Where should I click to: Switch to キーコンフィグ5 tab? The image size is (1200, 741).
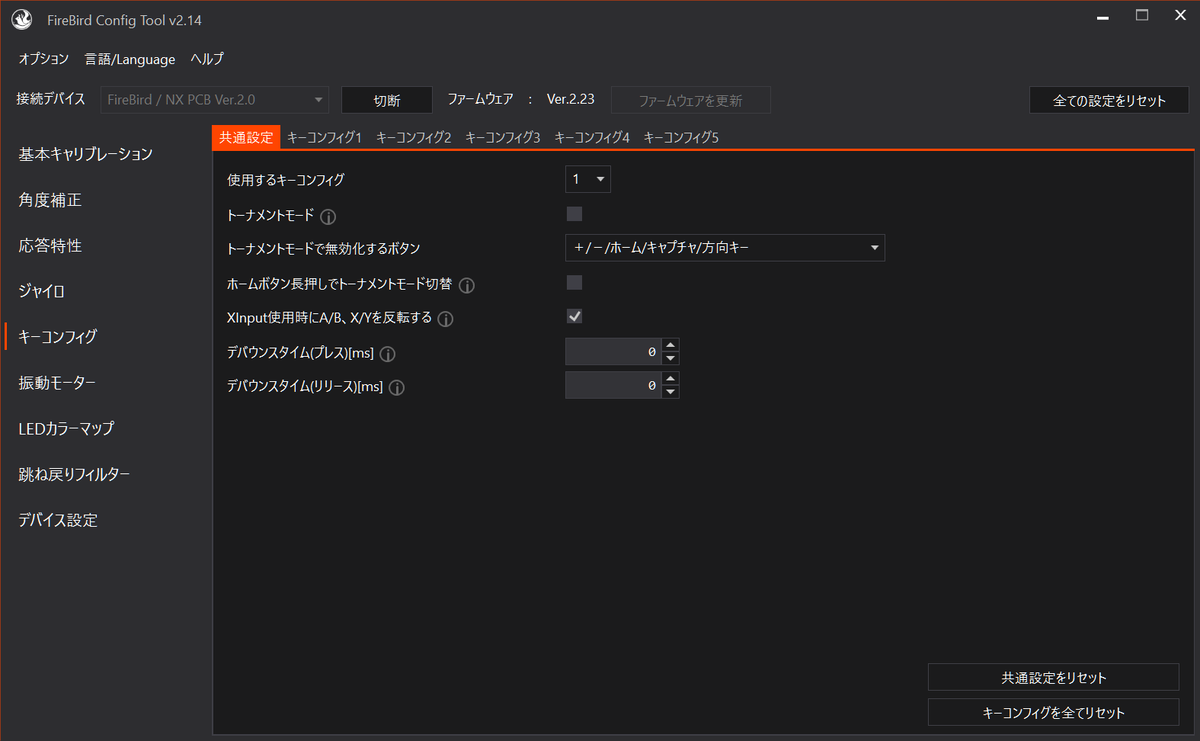pyautogui.click(x=681, y=137)
